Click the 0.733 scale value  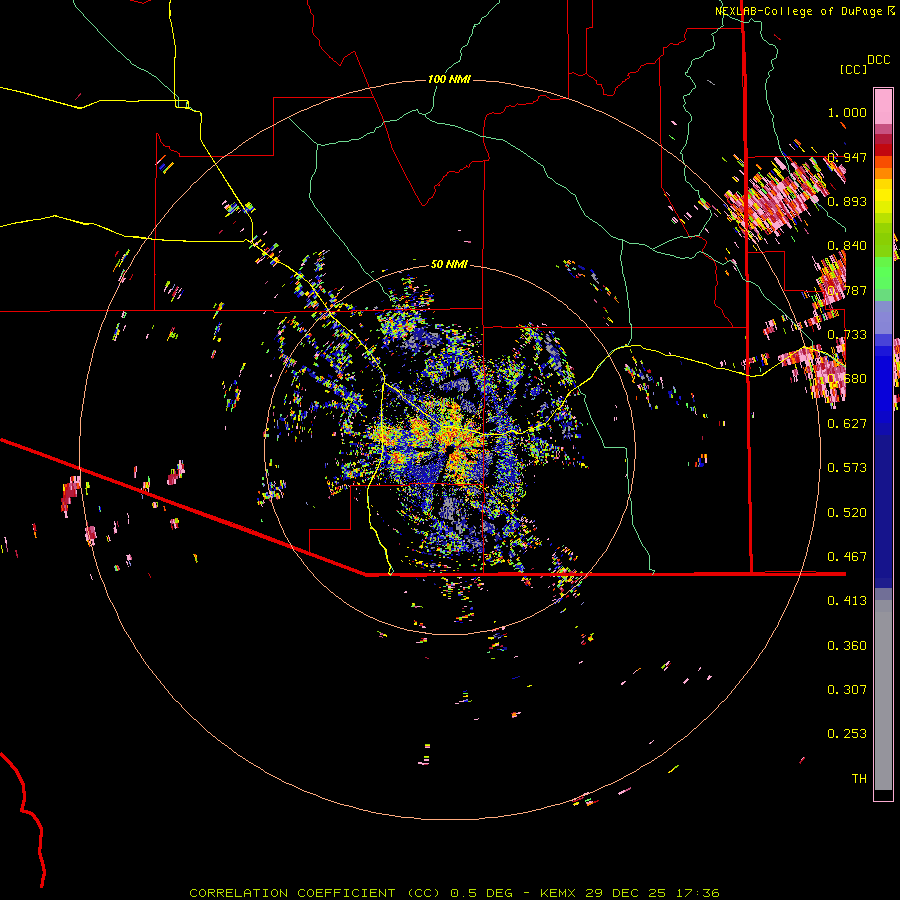tap(847, 335)
